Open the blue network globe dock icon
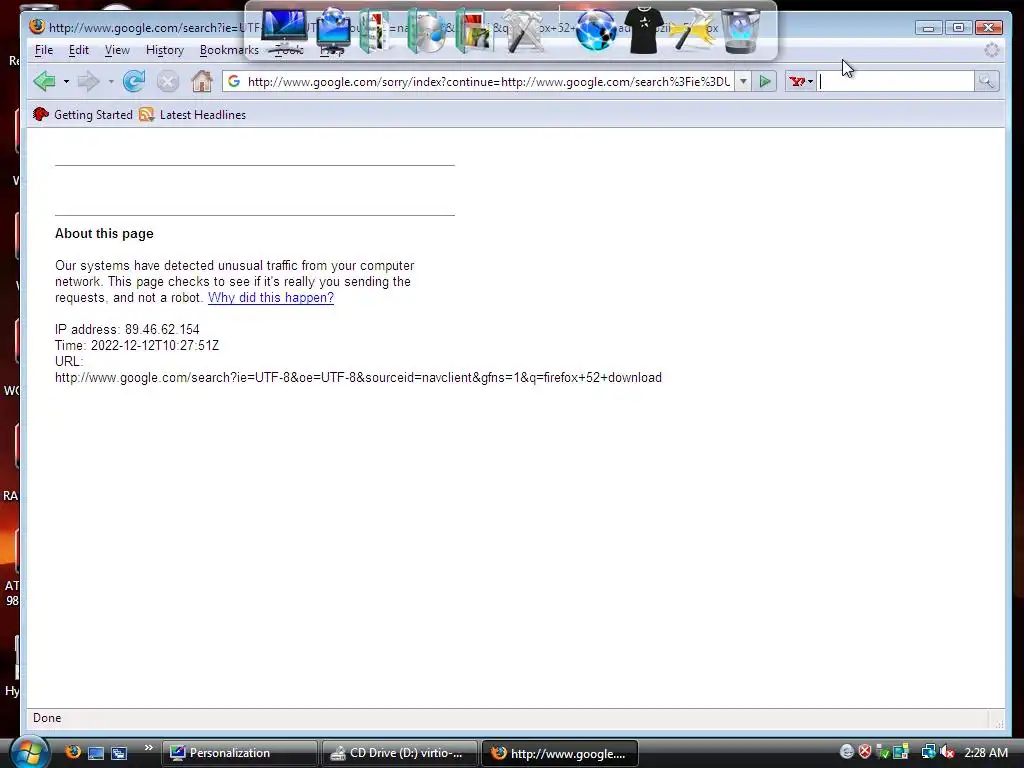 pos(596,31)
